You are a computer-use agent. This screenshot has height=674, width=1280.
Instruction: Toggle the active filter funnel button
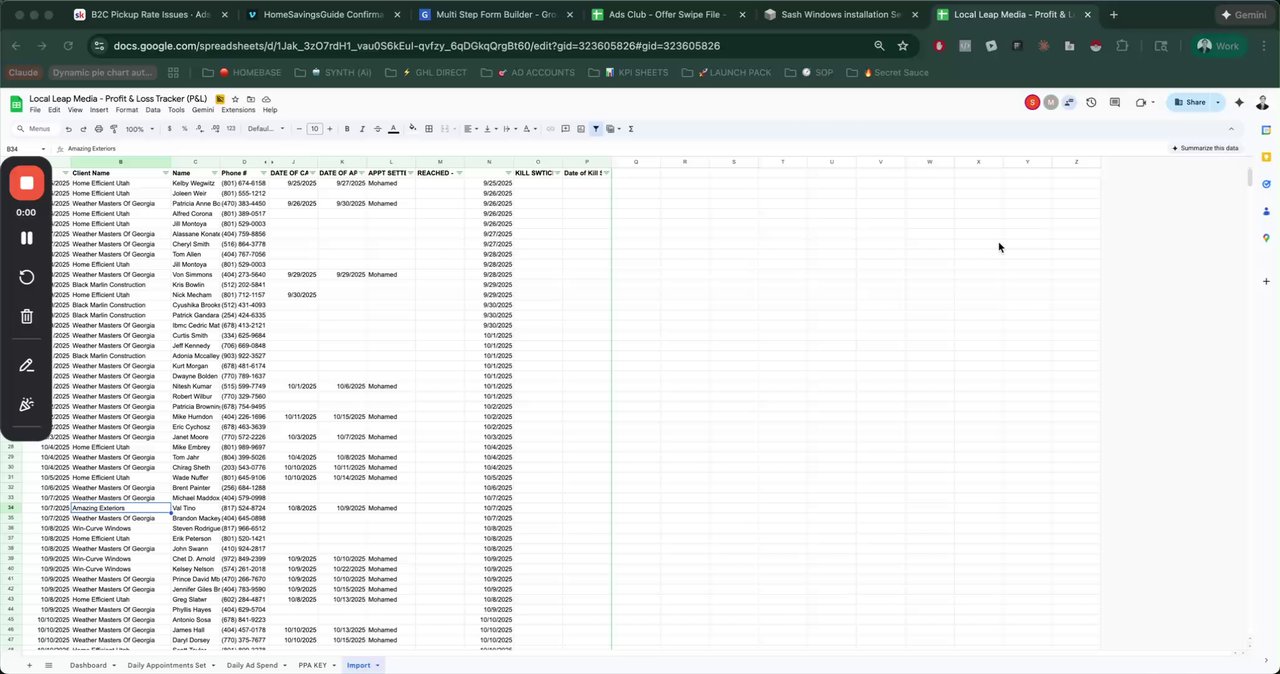click(596, 129)
